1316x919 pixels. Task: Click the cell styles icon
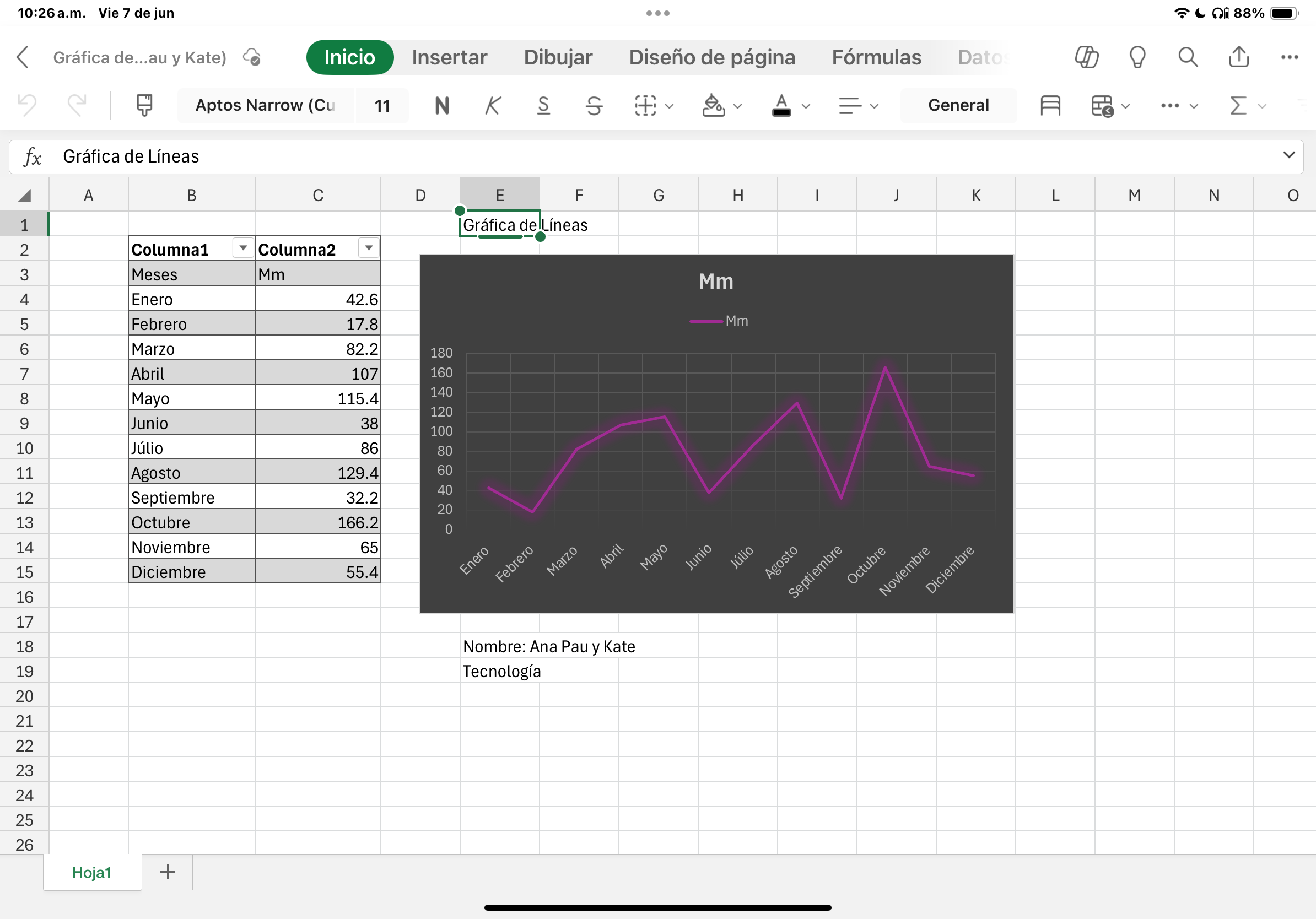(x=1050, y=105)
